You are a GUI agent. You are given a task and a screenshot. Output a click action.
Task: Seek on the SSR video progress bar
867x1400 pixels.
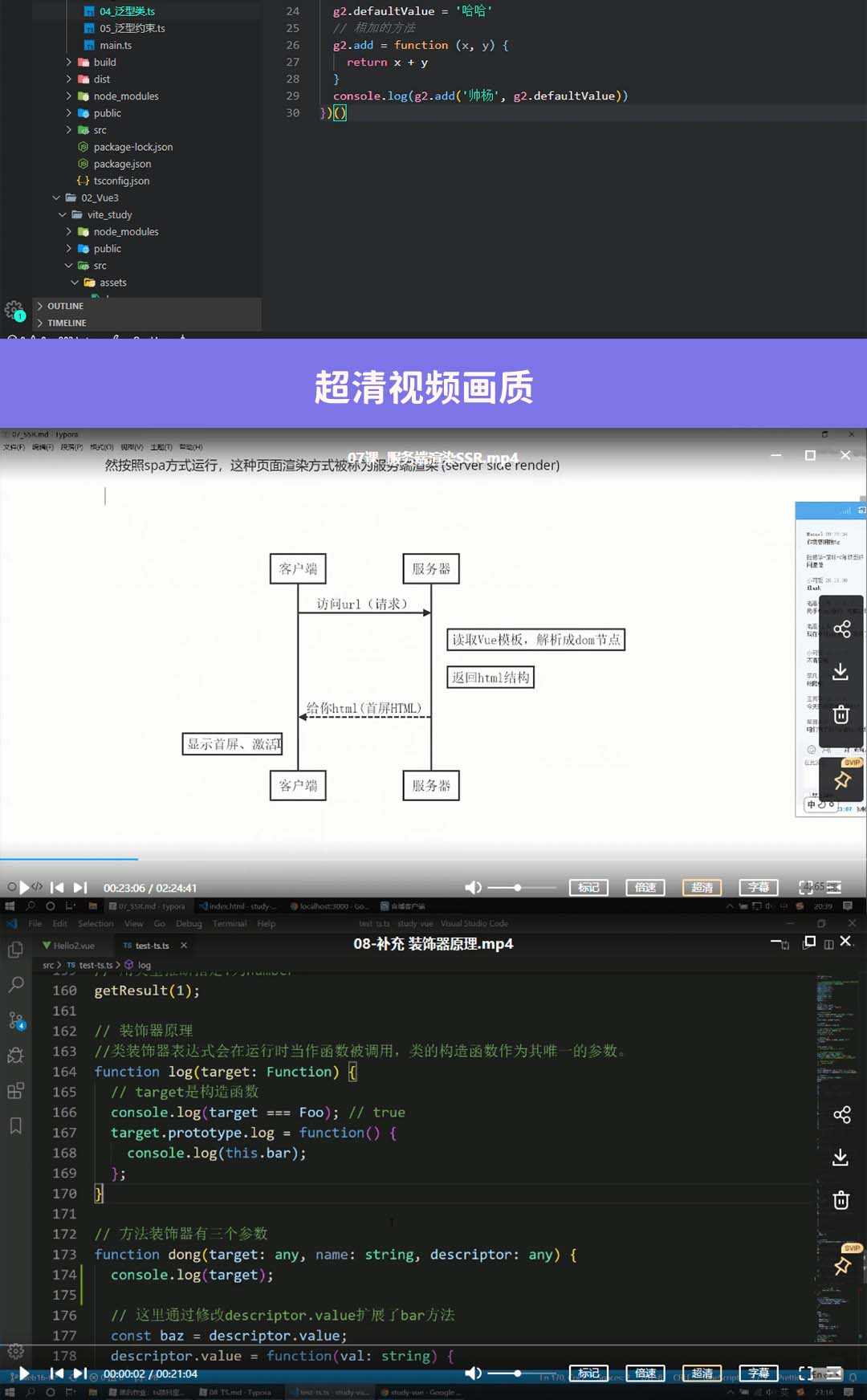pos(433,859)
